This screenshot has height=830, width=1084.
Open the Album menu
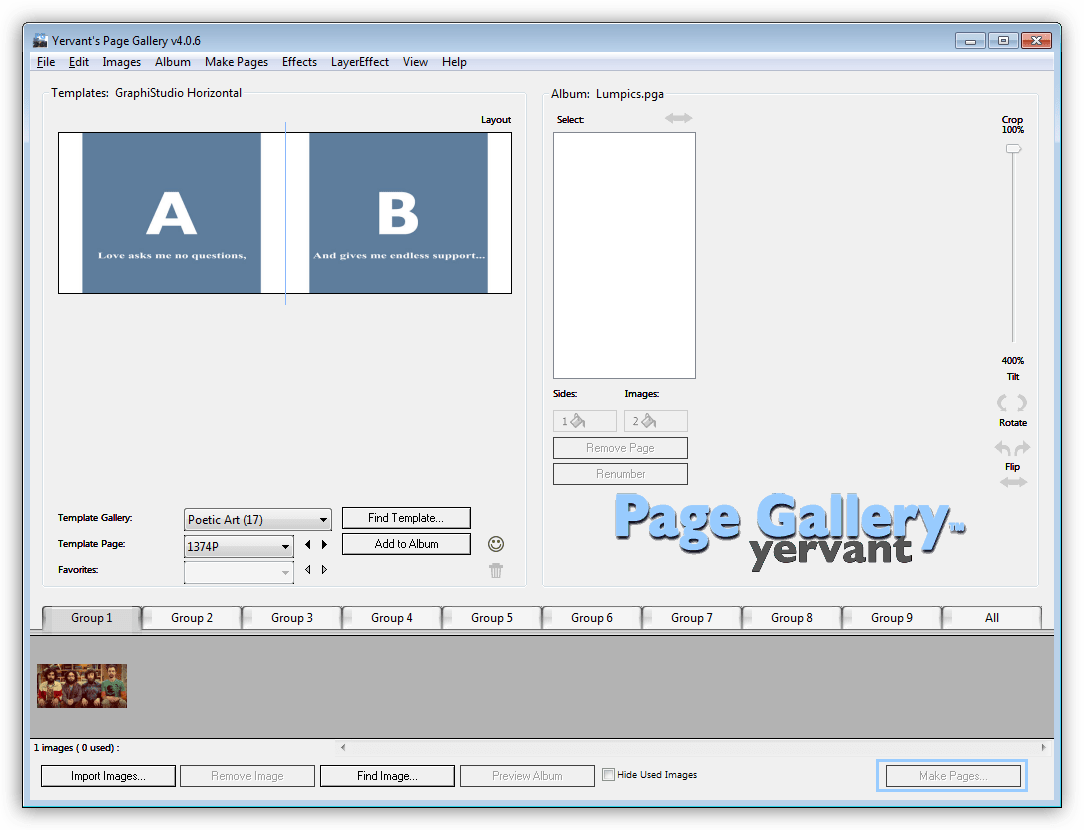click(x=173, y=62)
